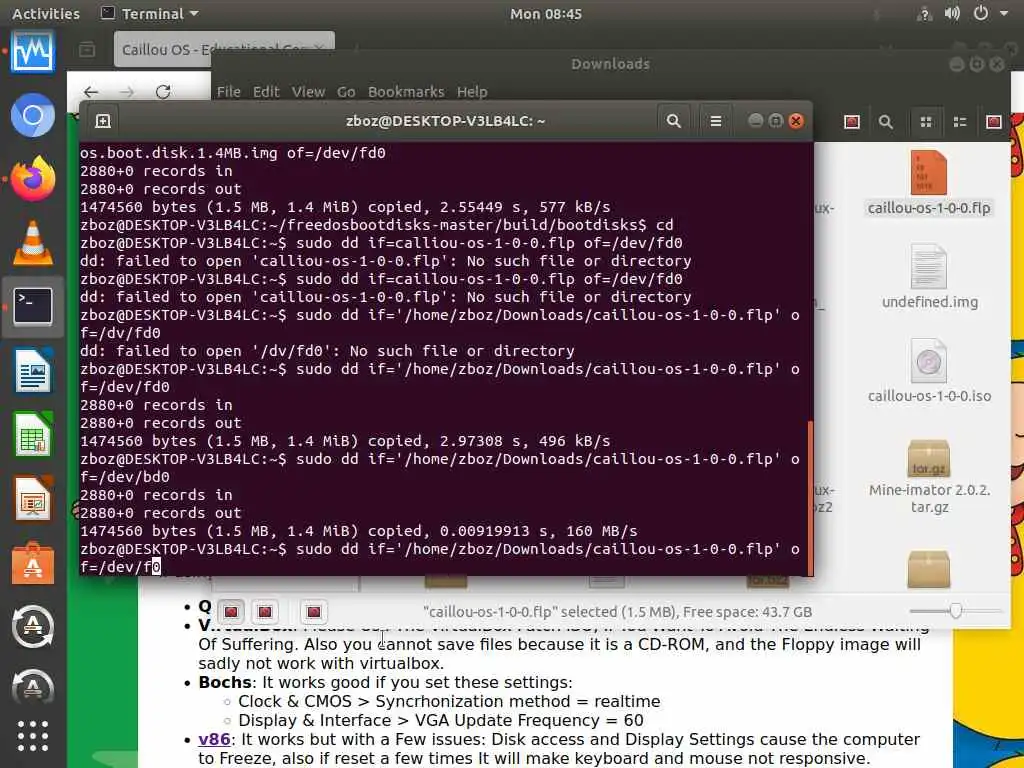Viewport: 1024px width, 768px height.
Task: Click the power icon in top bar
Action: click(981, 13)
